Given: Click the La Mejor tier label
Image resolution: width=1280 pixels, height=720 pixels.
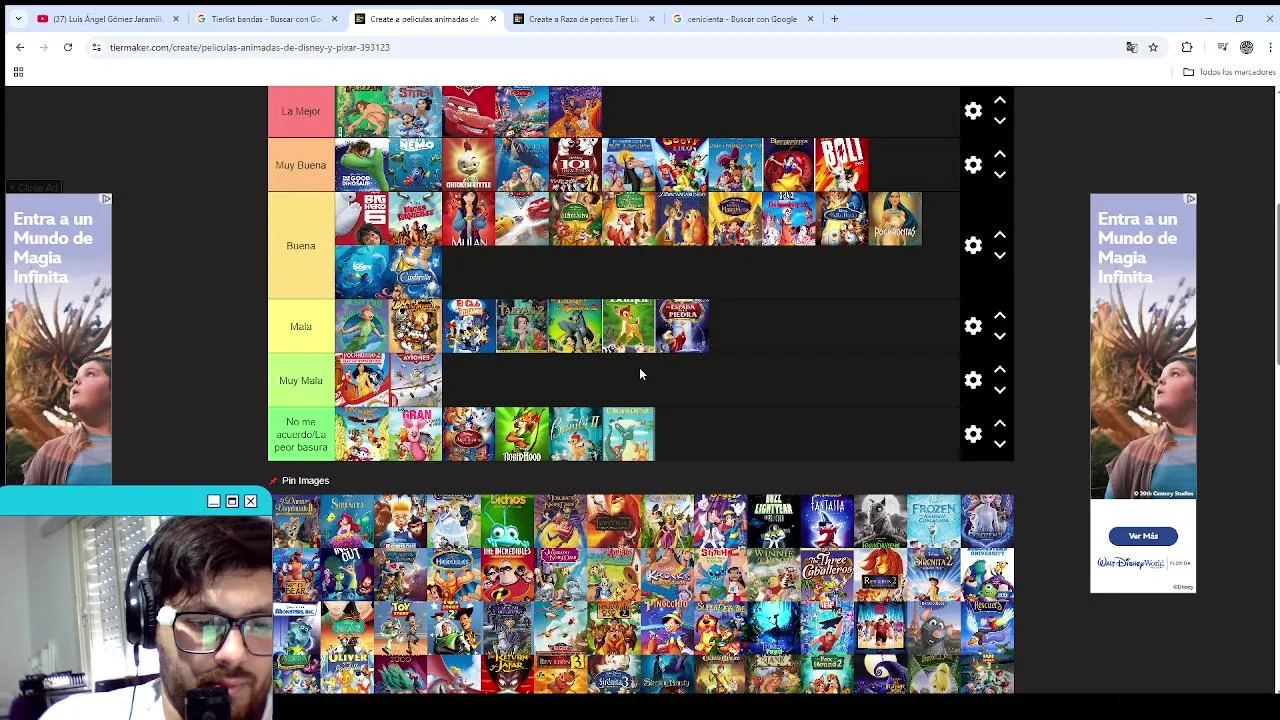Looking at the screenshot, I should pos(301,111).
